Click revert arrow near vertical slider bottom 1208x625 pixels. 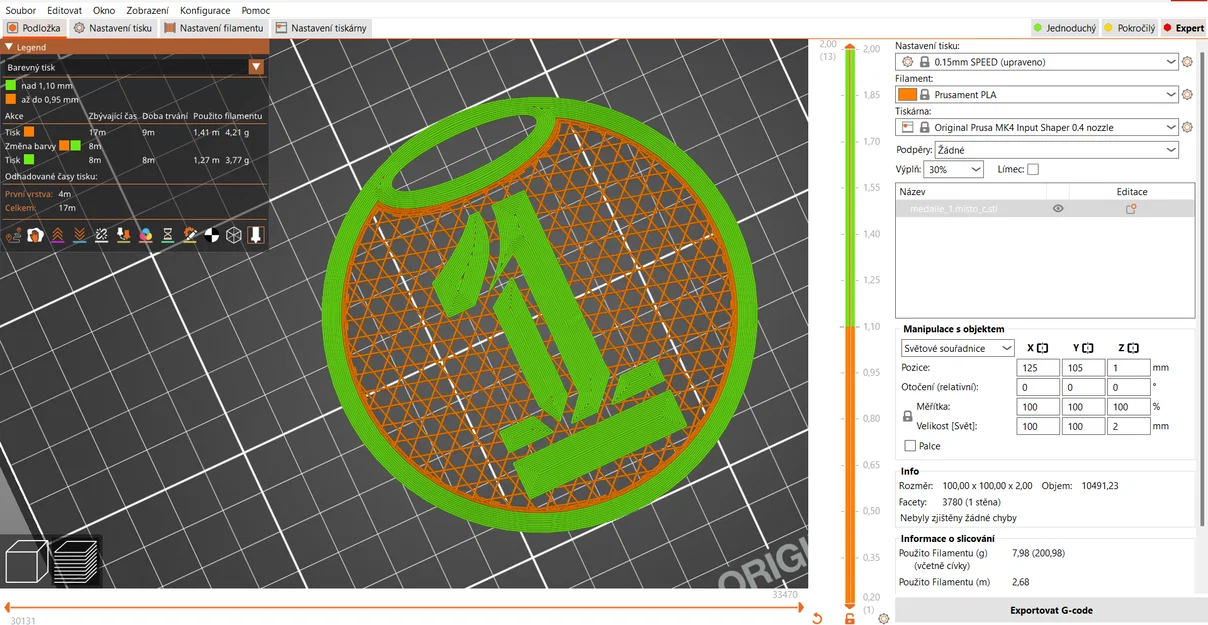pyautogui.click(x=817, y=619)
